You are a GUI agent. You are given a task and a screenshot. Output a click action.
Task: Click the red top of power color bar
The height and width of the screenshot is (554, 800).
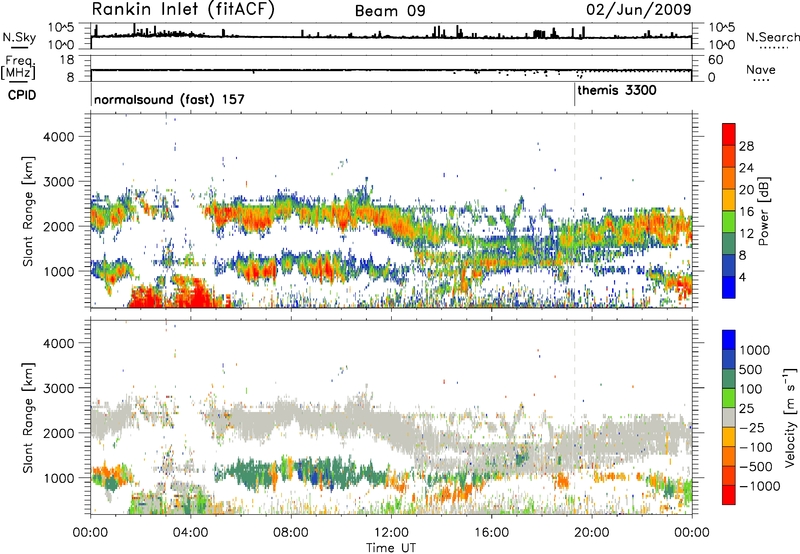729,134
